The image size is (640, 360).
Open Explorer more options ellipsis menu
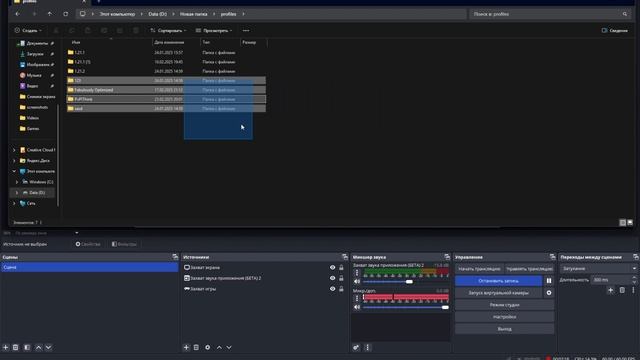pyautogui.click(x=246, y=31)
